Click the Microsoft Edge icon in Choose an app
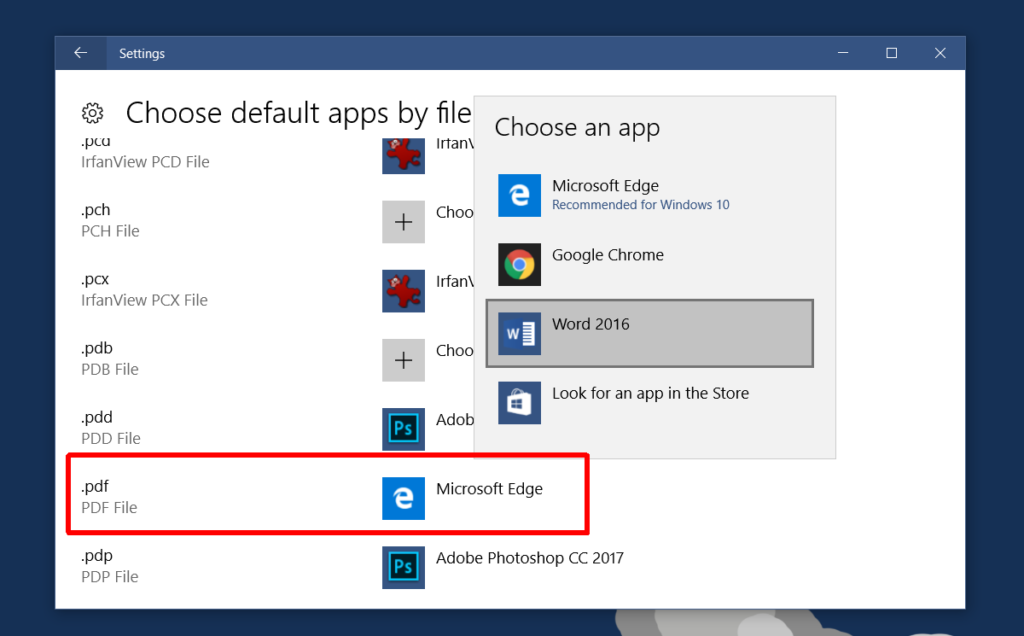 pos(519,195)
